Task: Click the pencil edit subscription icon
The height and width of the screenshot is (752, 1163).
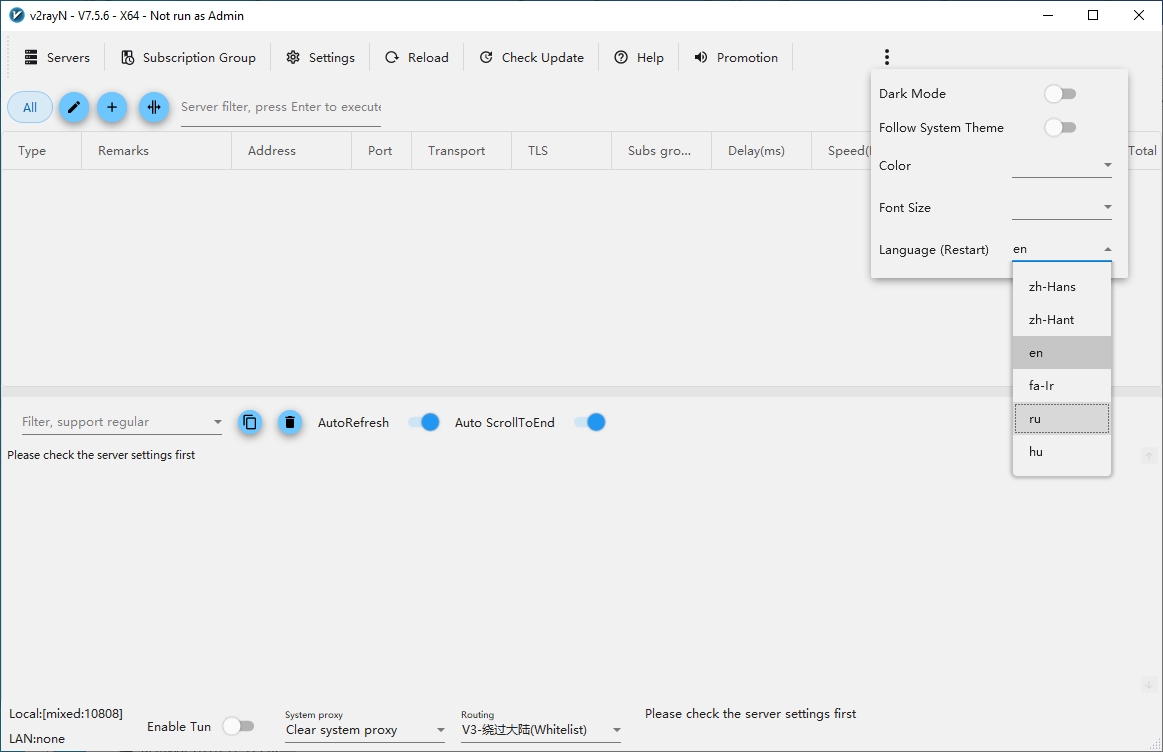Action: (74, 108)
